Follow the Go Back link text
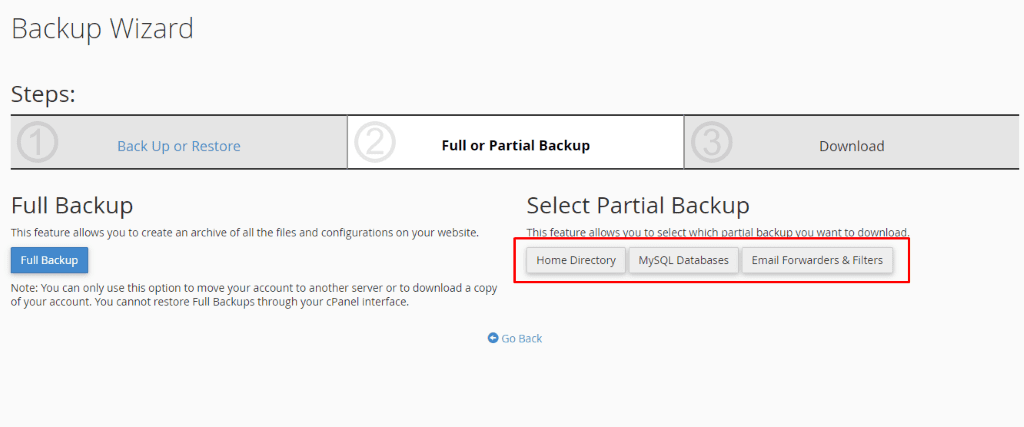Screen dimensions: 1024x427 [x=521, y=339]
